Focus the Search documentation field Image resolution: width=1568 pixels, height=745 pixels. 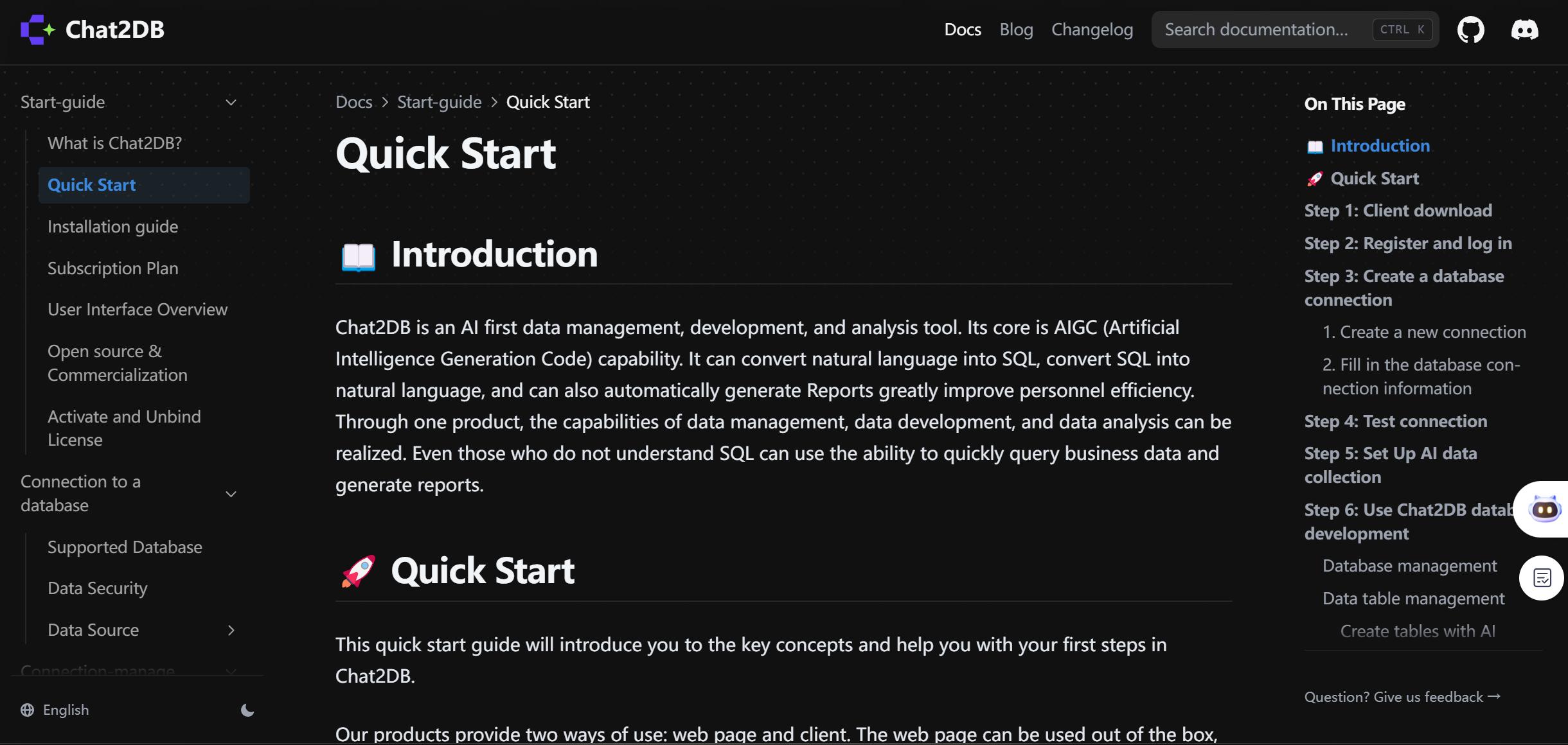point(1295,30)
